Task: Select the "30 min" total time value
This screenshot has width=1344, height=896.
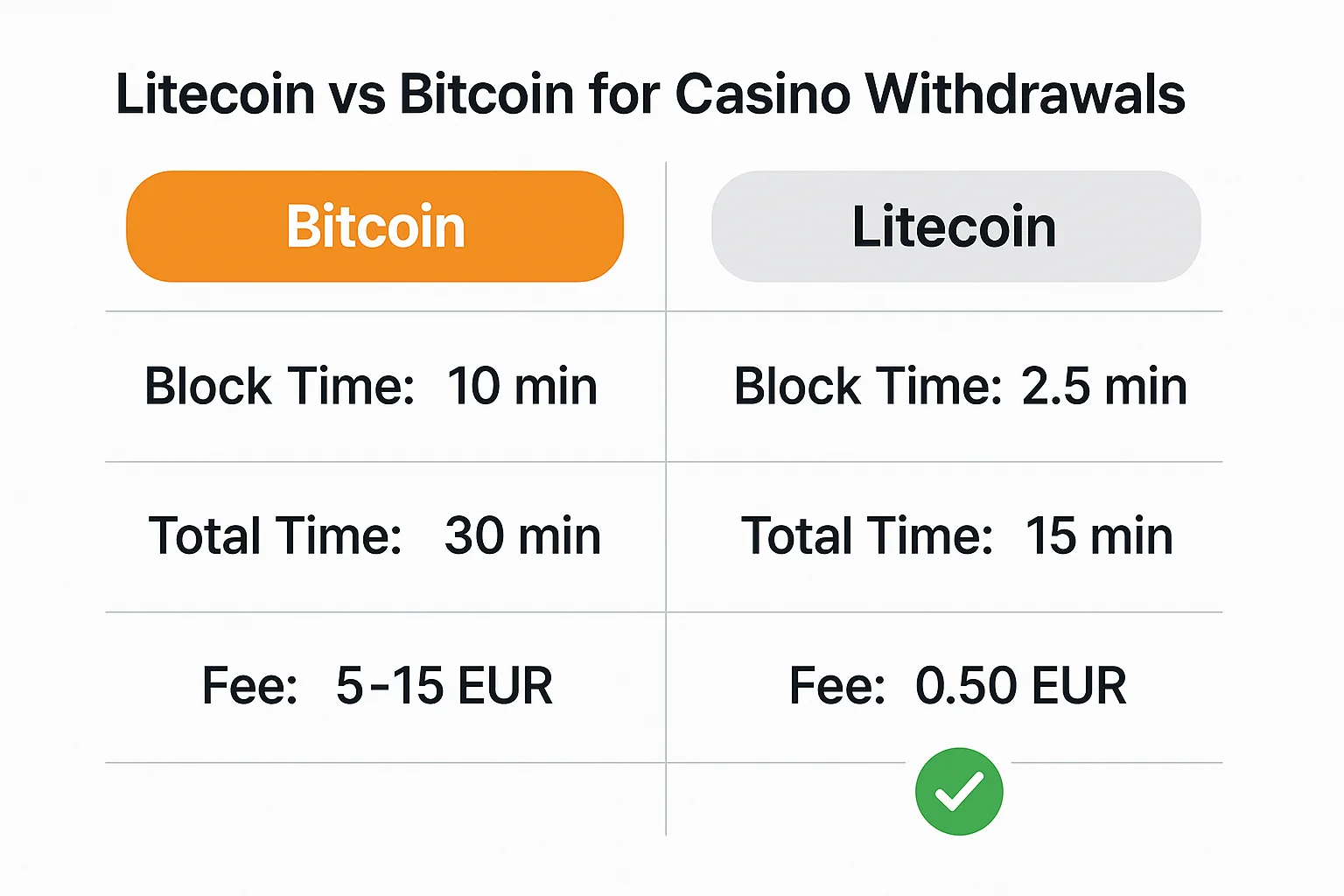Action: click(x=522, y=535)
